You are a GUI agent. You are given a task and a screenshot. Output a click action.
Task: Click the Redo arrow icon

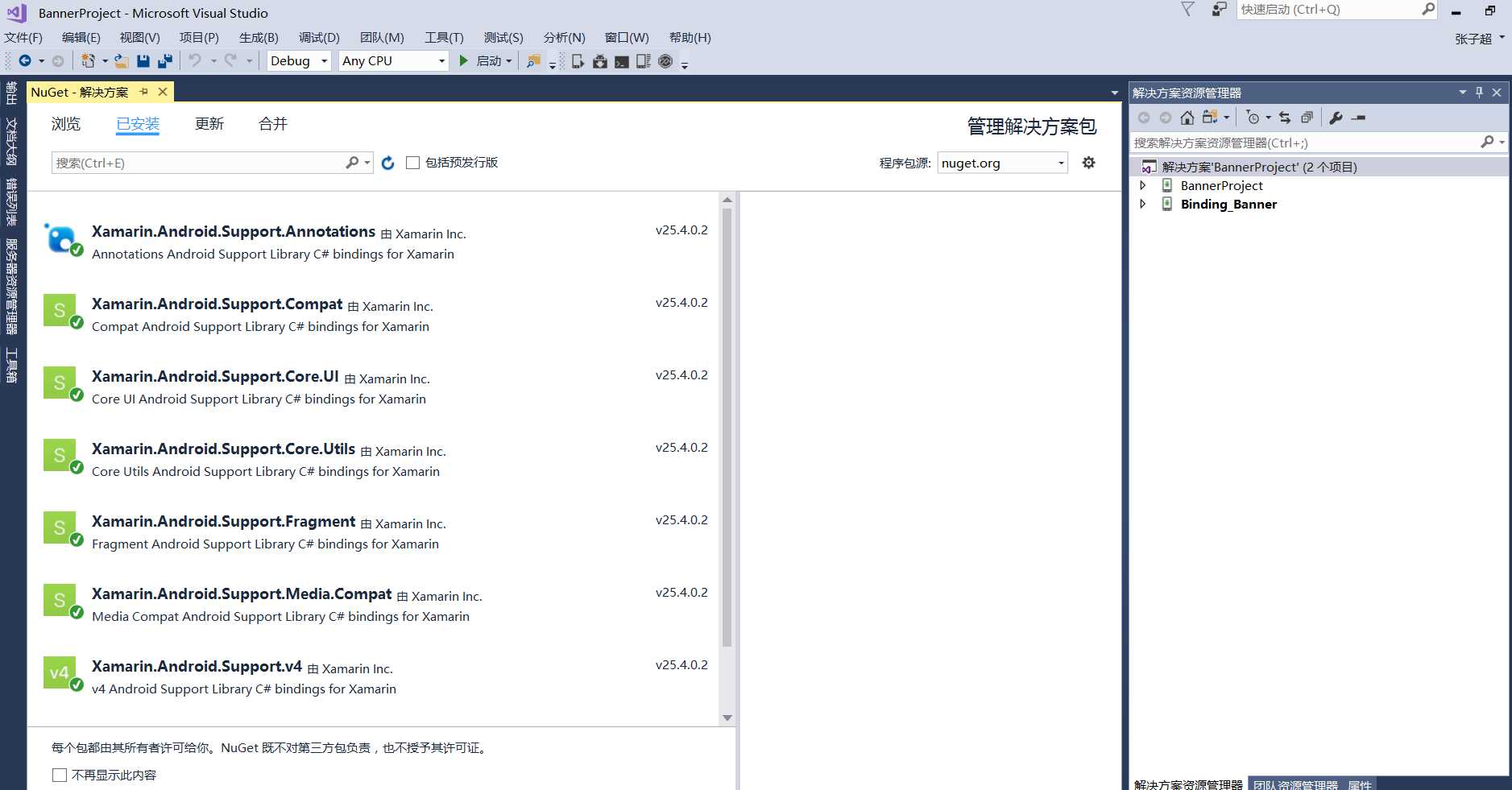coord(230,60)
